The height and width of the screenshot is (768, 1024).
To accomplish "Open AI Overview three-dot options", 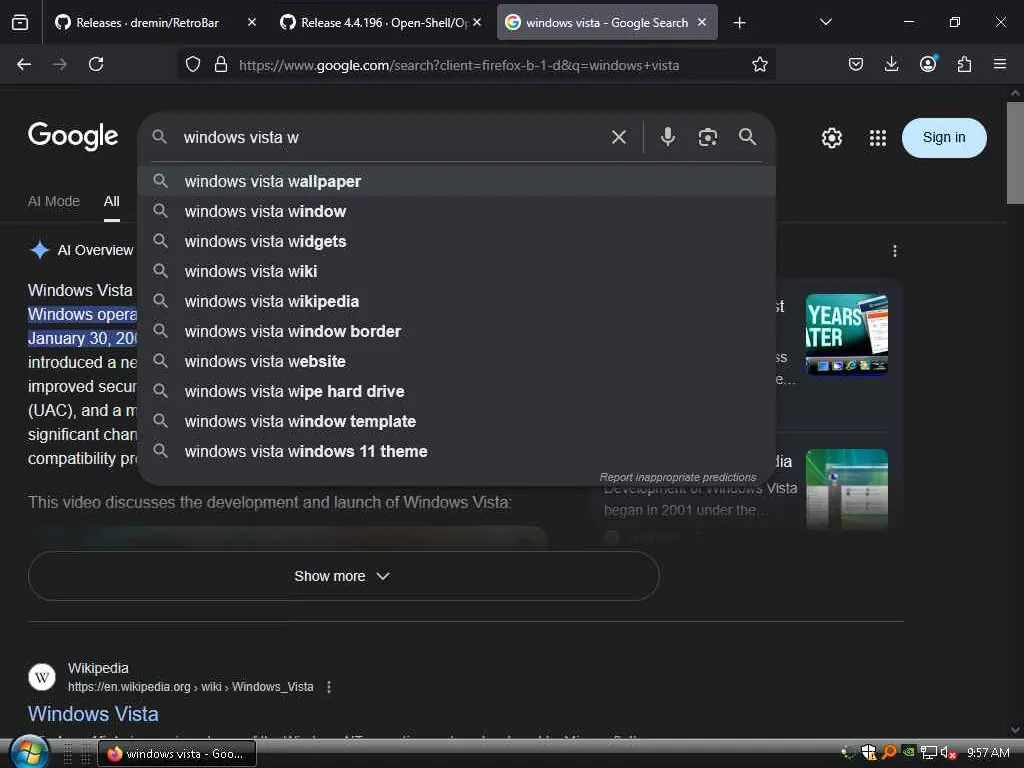I will (x=895, y=251).
